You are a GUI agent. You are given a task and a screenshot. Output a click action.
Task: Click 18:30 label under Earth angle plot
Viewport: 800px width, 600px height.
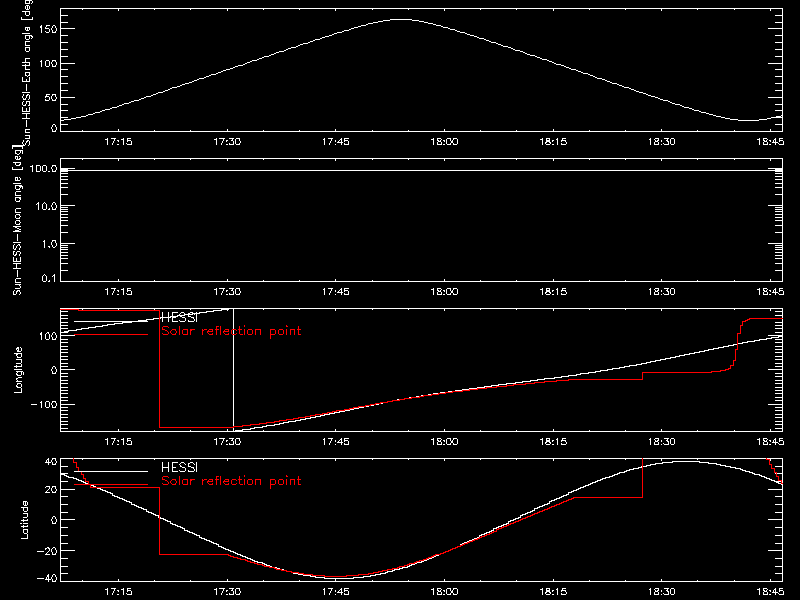pos(662,142)
